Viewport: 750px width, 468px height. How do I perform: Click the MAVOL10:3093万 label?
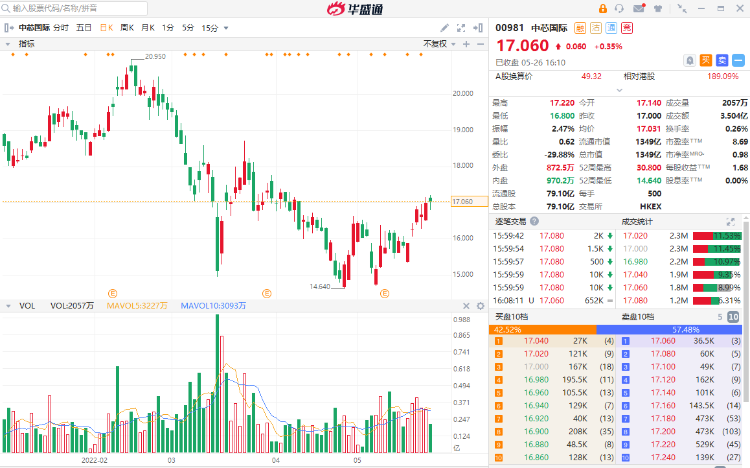tap(213, 306)
